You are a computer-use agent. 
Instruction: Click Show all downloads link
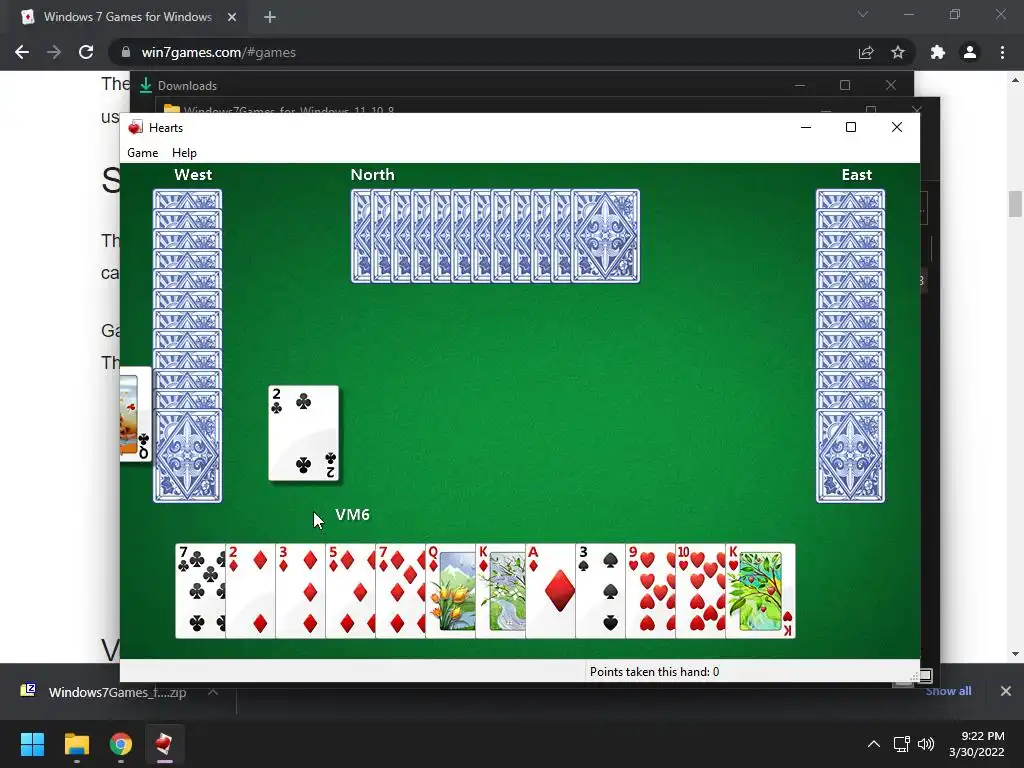click(948, 691)
